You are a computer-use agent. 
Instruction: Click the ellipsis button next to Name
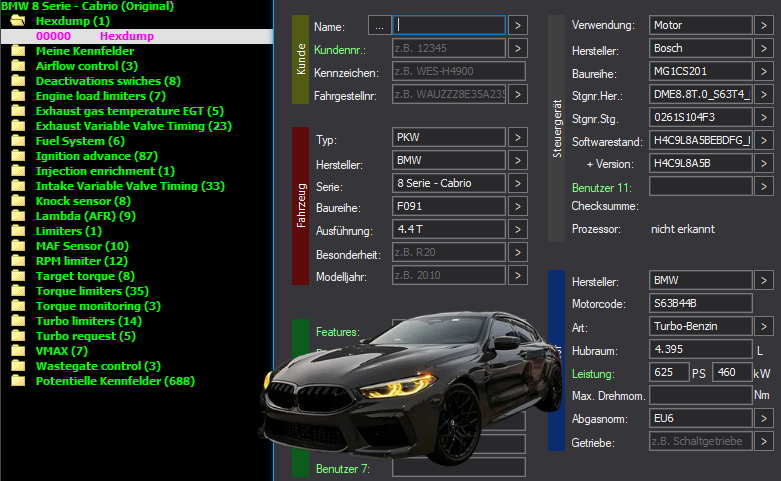click(x=380, y=25)
